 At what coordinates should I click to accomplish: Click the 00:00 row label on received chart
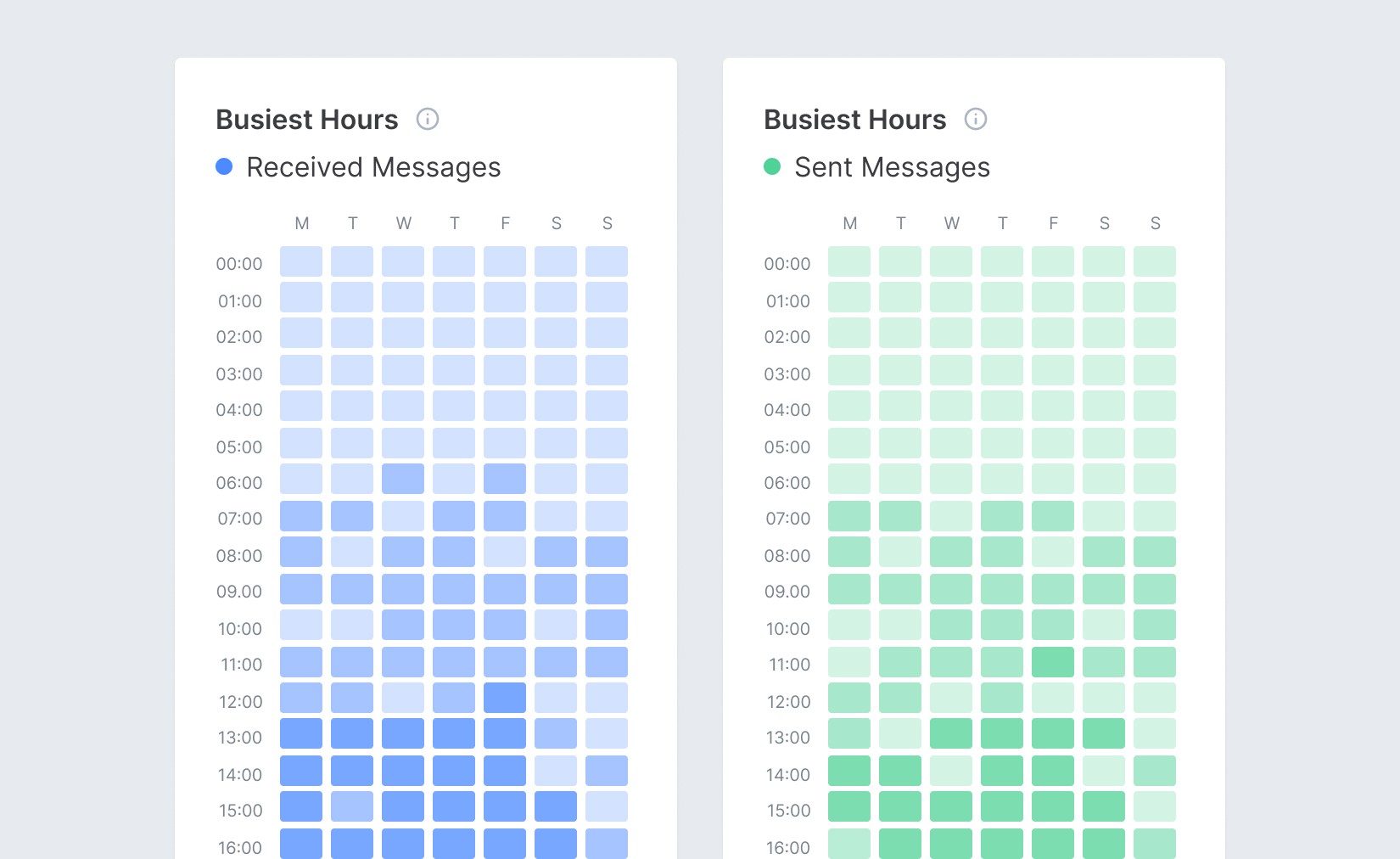click(x=238, y=263)
